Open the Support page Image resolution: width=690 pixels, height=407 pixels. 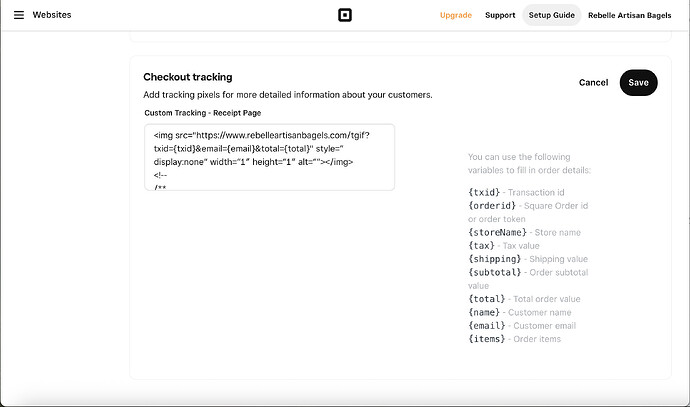(500, 15)
